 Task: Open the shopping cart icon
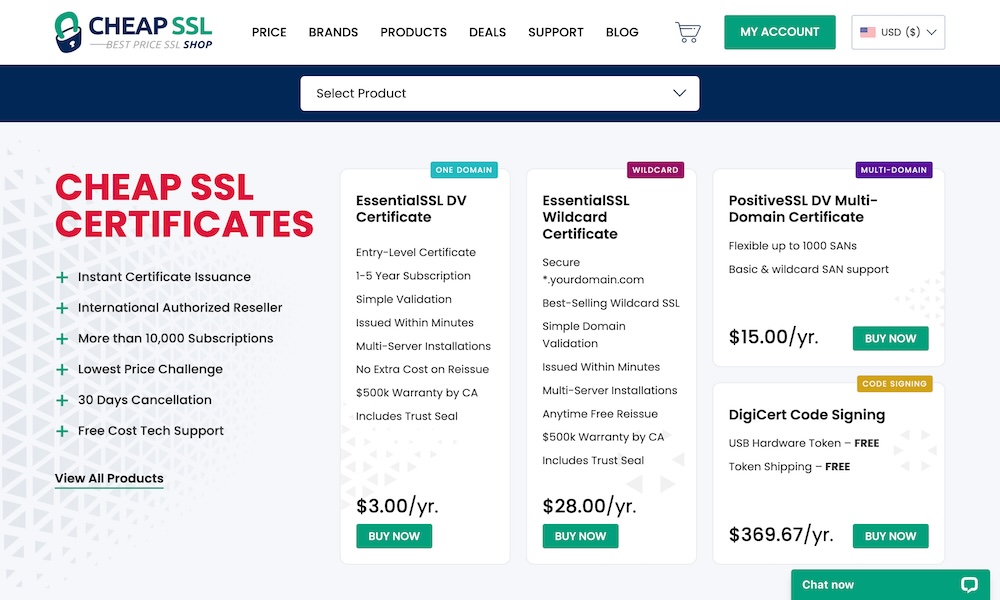click(688, 32)
